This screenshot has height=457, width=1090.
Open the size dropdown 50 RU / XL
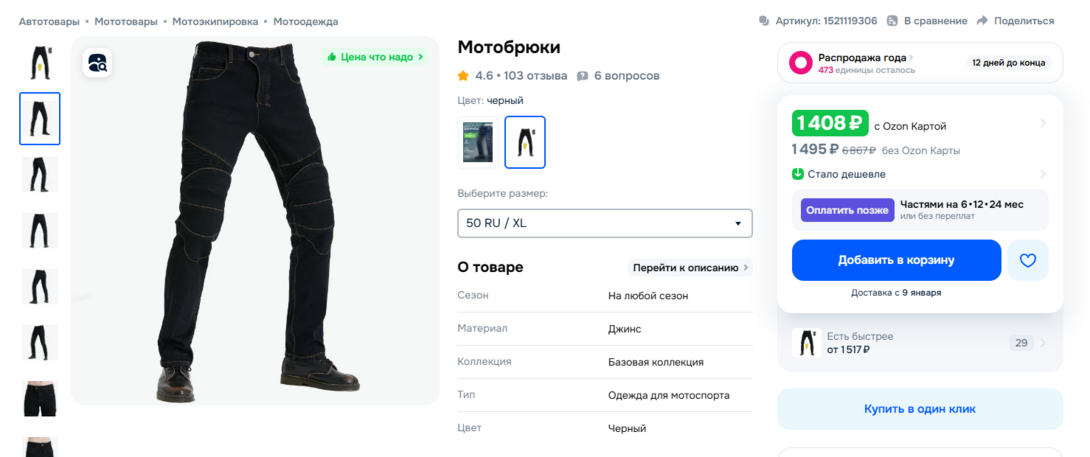[605, 223]
